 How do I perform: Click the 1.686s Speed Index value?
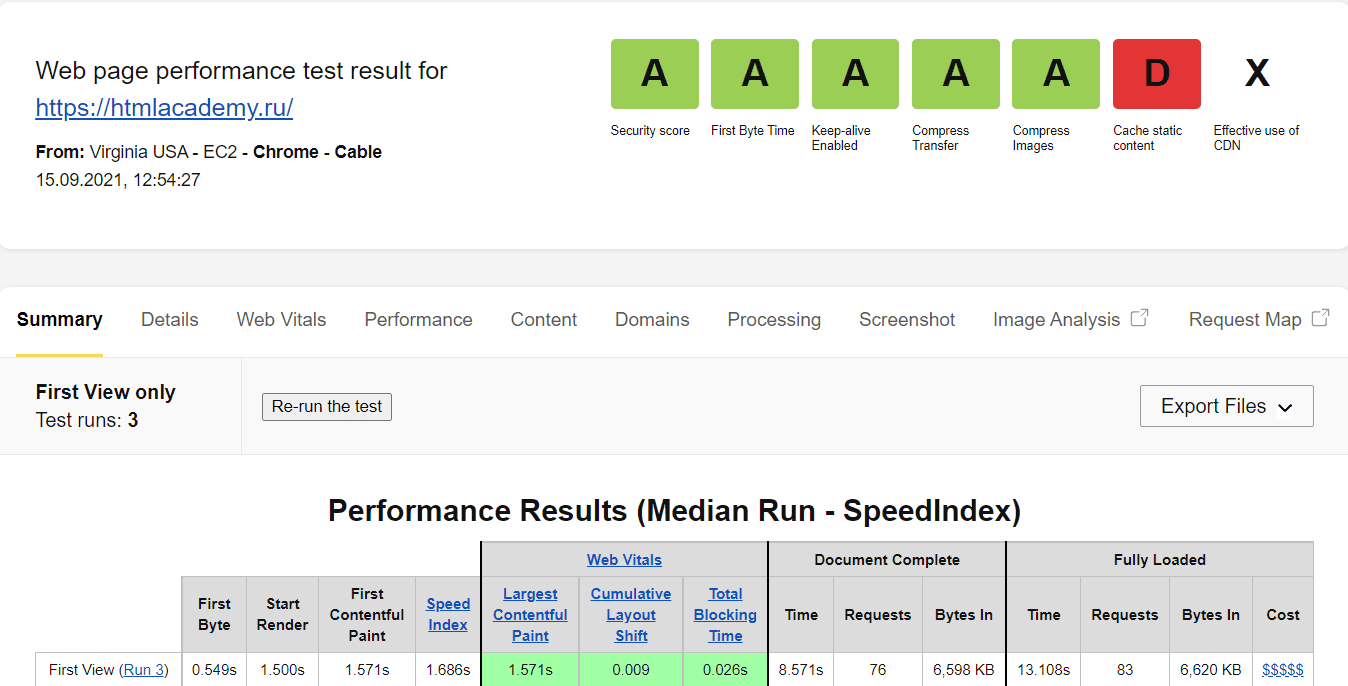pos(448,670)
